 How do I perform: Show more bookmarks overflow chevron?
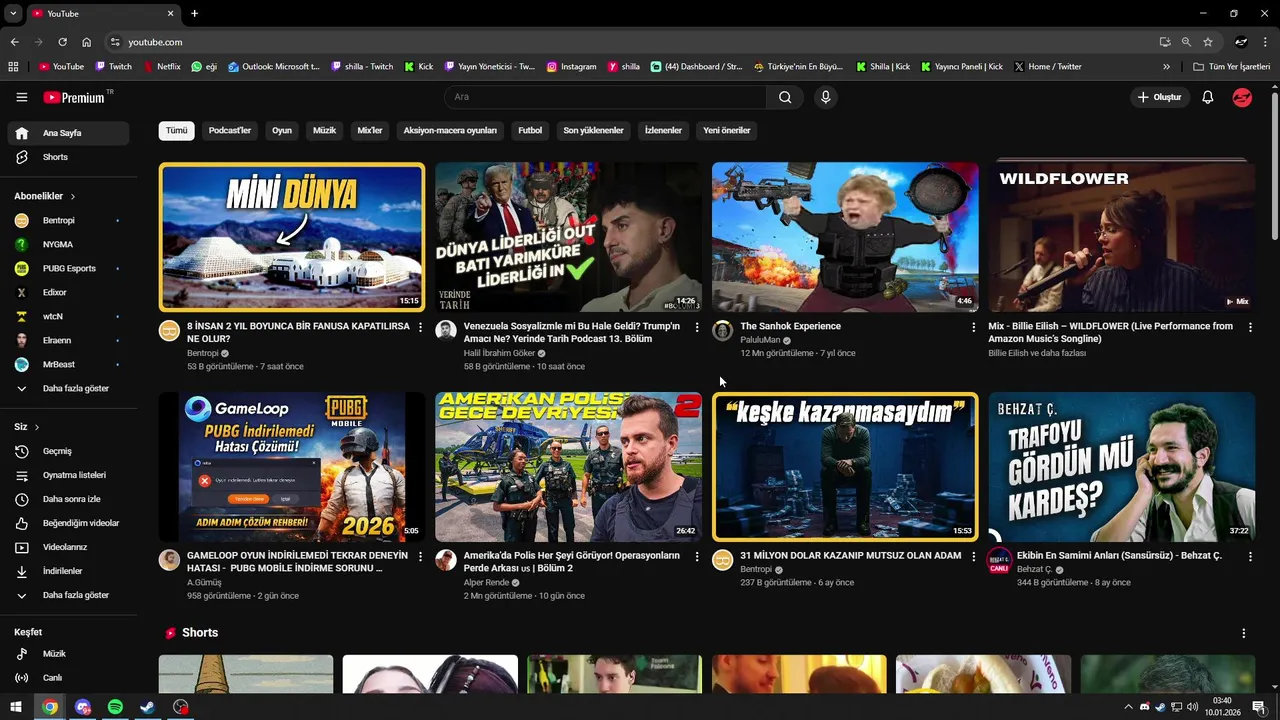[1166, 67]
